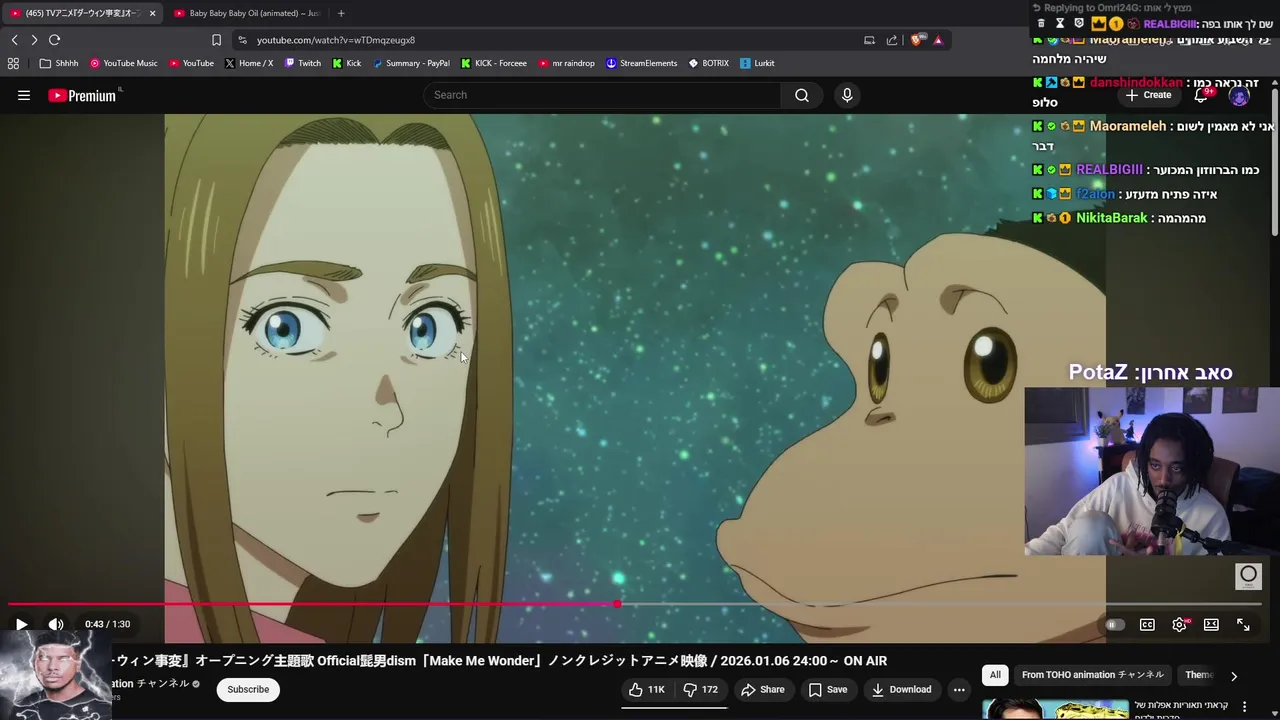Screen dimensions: 1280x720
Task: Reload the current YouTube page
Action: 55,40
